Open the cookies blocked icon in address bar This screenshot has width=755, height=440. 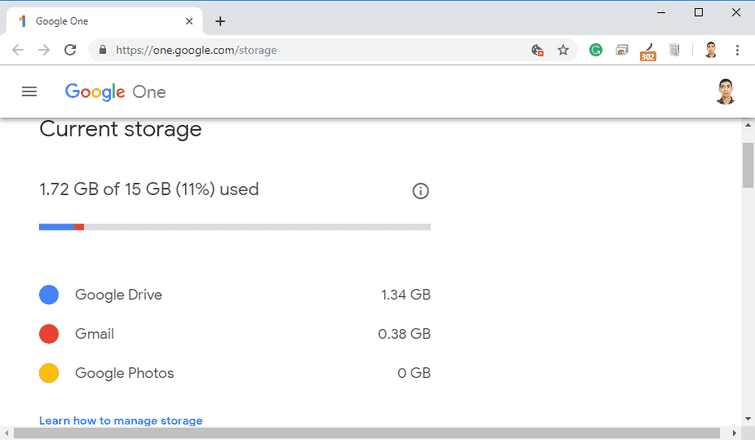click(x=537, y=50)
